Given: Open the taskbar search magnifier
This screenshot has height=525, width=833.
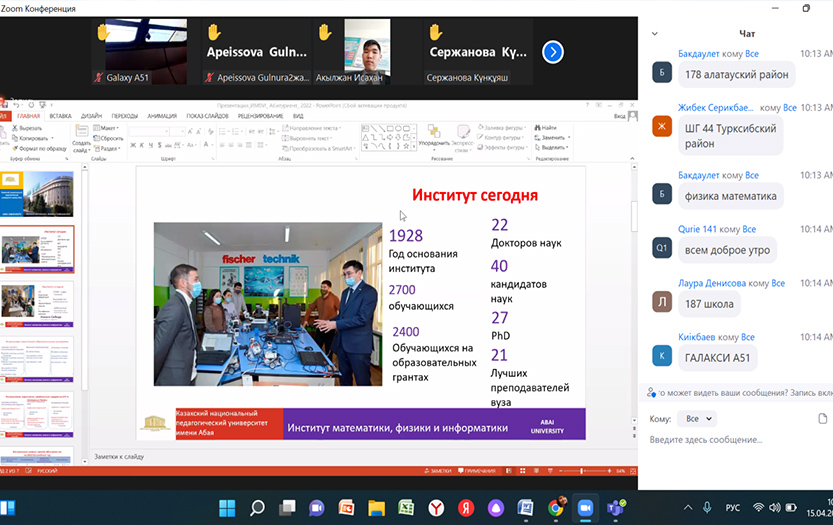Looking at the screenshot, I should (257, 508).
